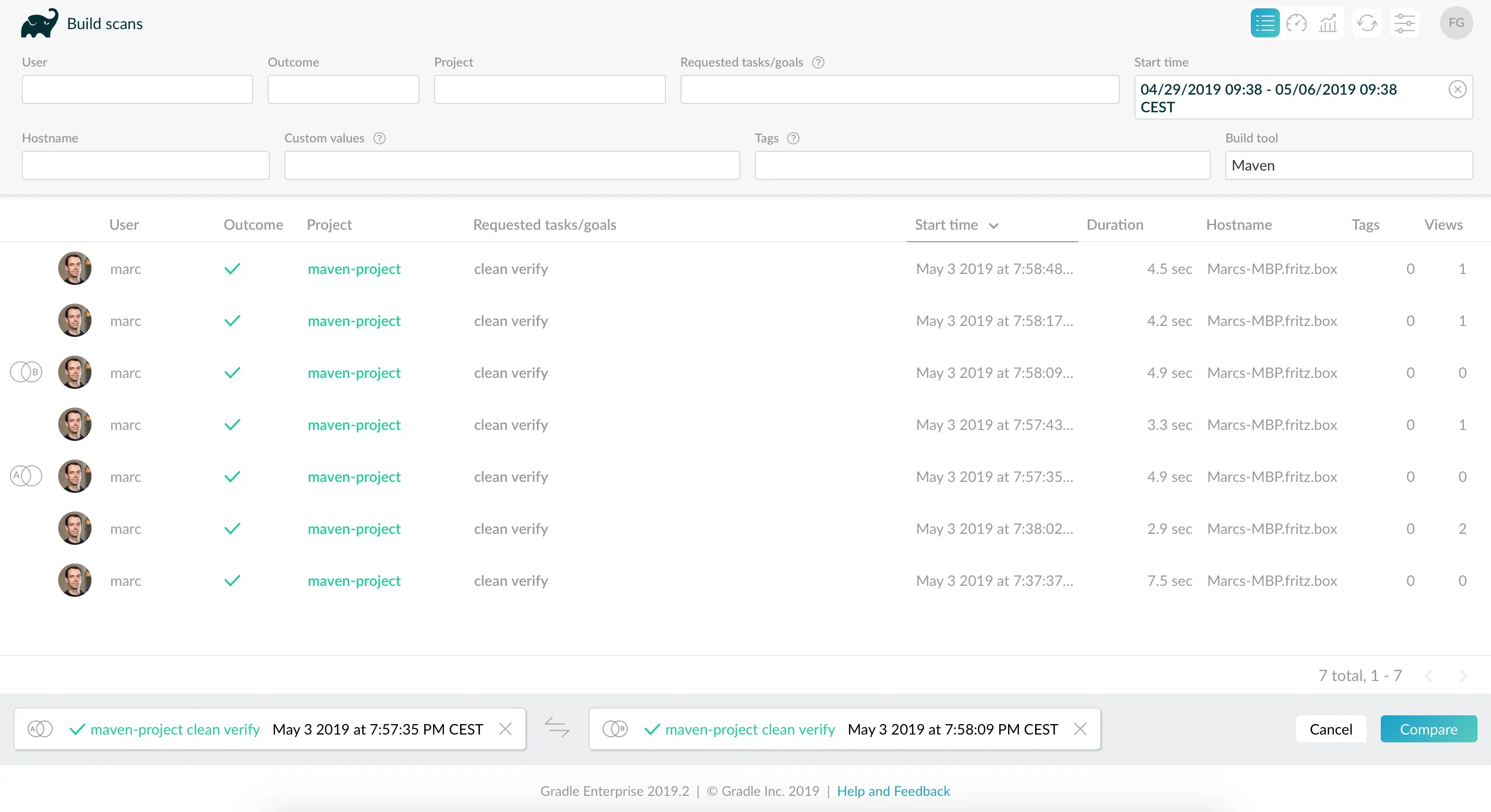Open maven-project link in 7:58:48 row
The width and height of the screenshot is (1491, 812).
coord(354,269)
